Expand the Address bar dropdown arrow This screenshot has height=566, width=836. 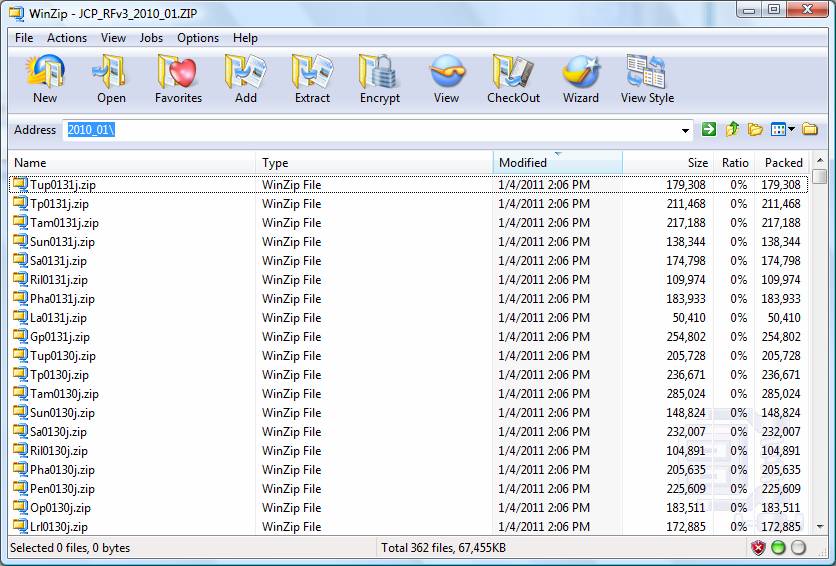685,130
